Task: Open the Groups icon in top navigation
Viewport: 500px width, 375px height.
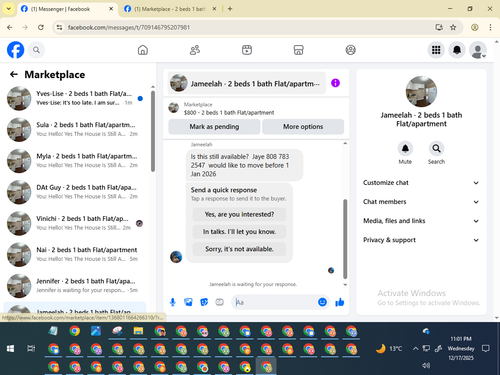Action: 350,50
